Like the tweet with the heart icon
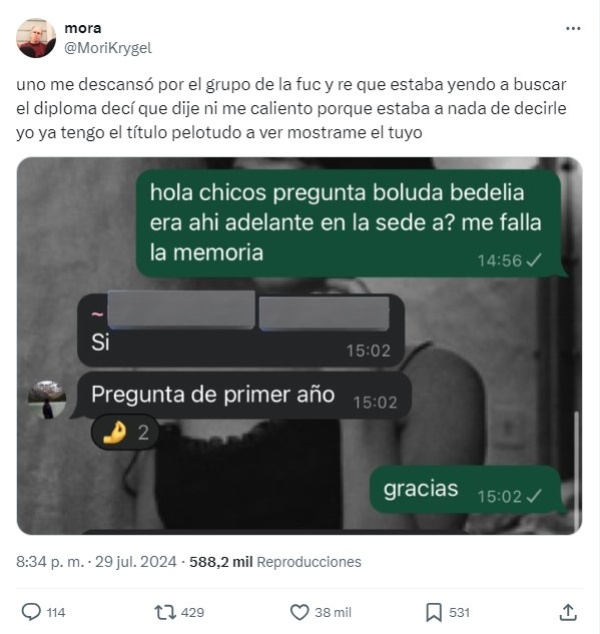This screenshot has width=600, height=634. [300, 612]
